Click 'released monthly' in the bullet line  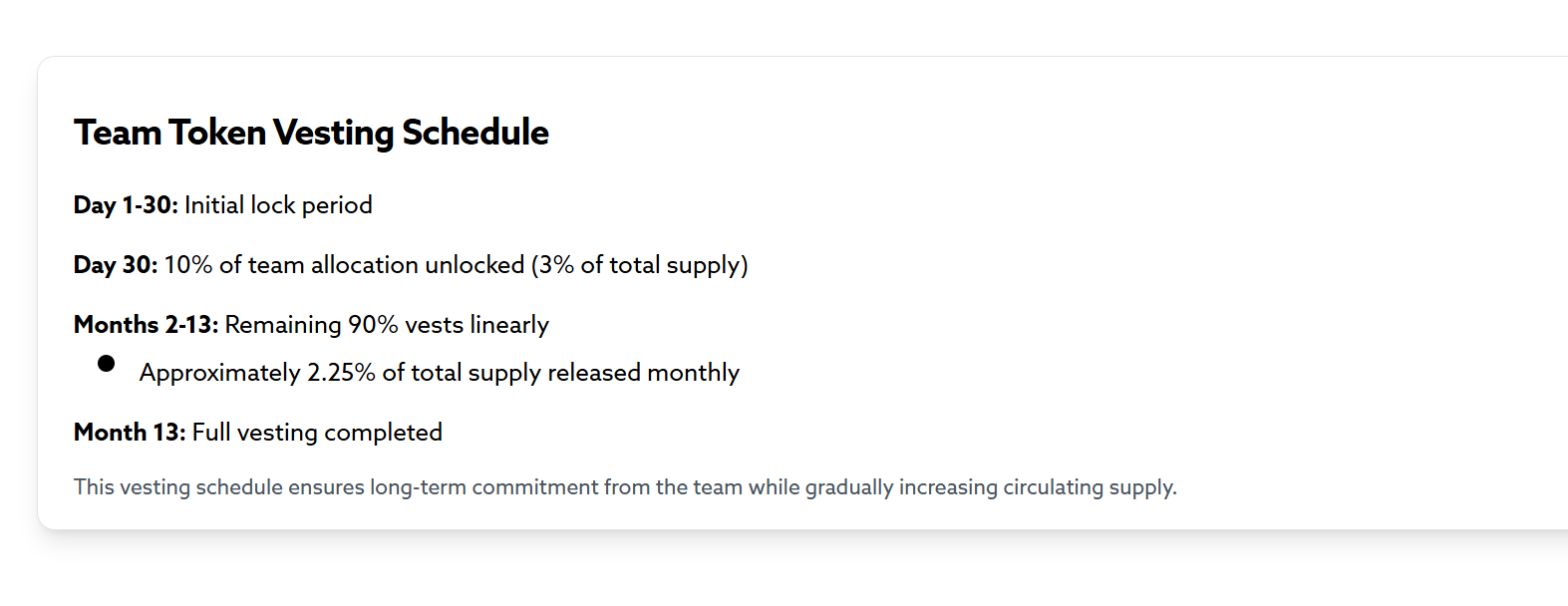click(643, 373)
